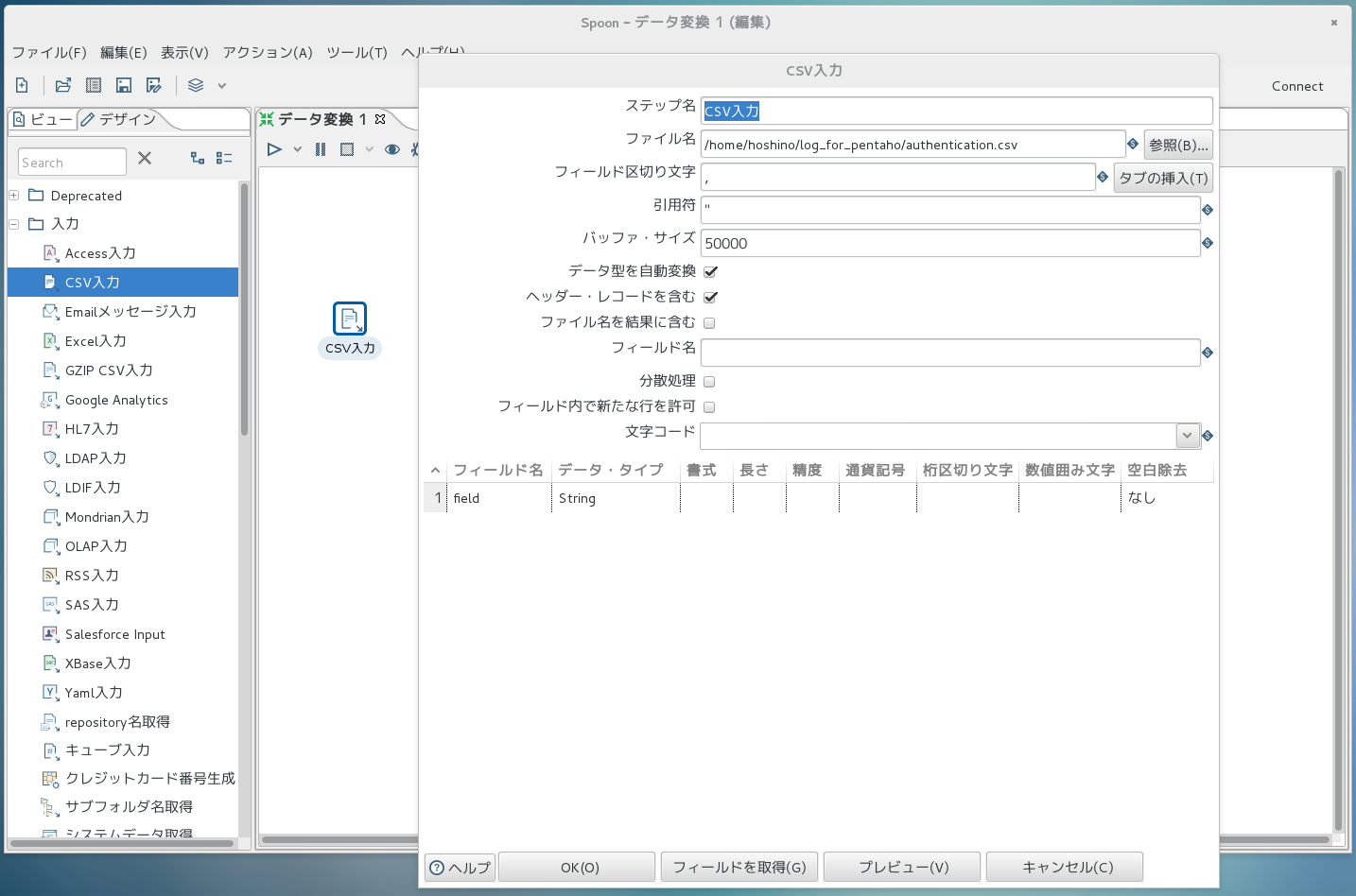The height and width of the screenshot is (896, 1356).
Task: Click the expand tree icon
Action: pyautogui.click(x=198, y=158)
